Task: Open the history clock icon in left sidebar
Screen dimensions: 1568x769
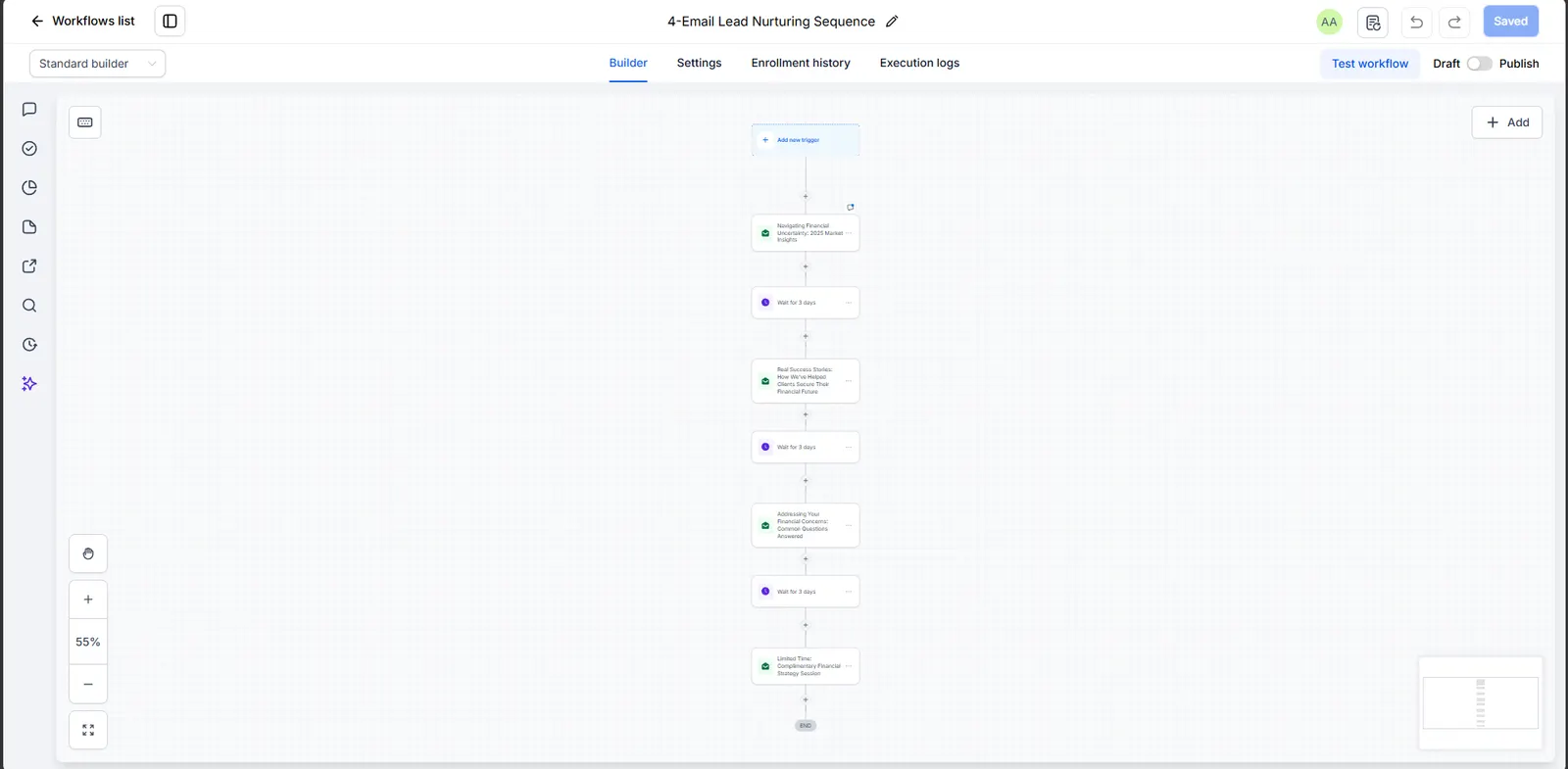Action: [x=29, y=345]
